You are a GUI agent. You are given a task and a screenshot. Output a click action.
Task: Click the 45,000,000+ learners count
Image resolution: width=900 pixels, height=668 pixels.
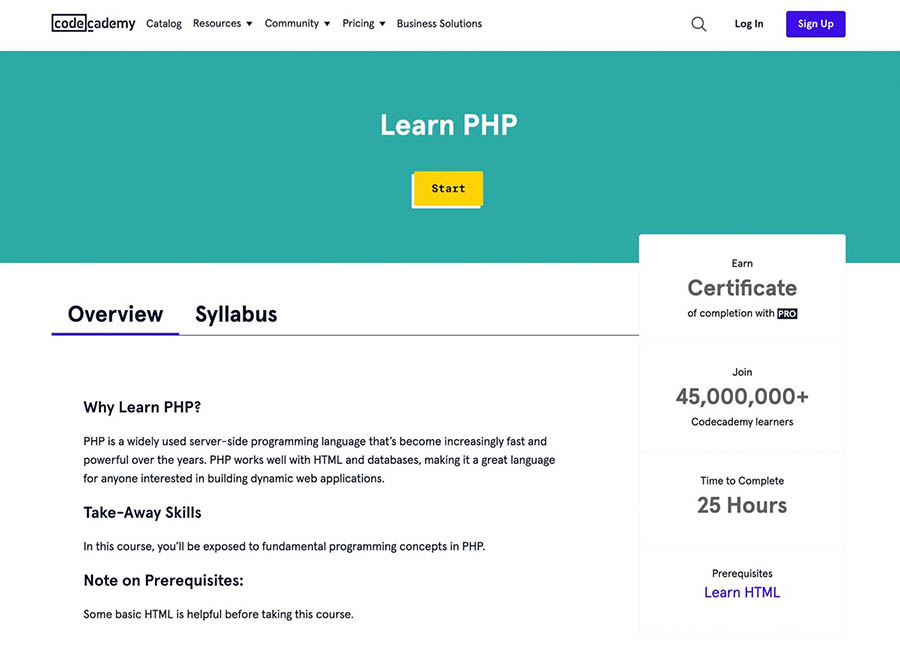point(742,397)
